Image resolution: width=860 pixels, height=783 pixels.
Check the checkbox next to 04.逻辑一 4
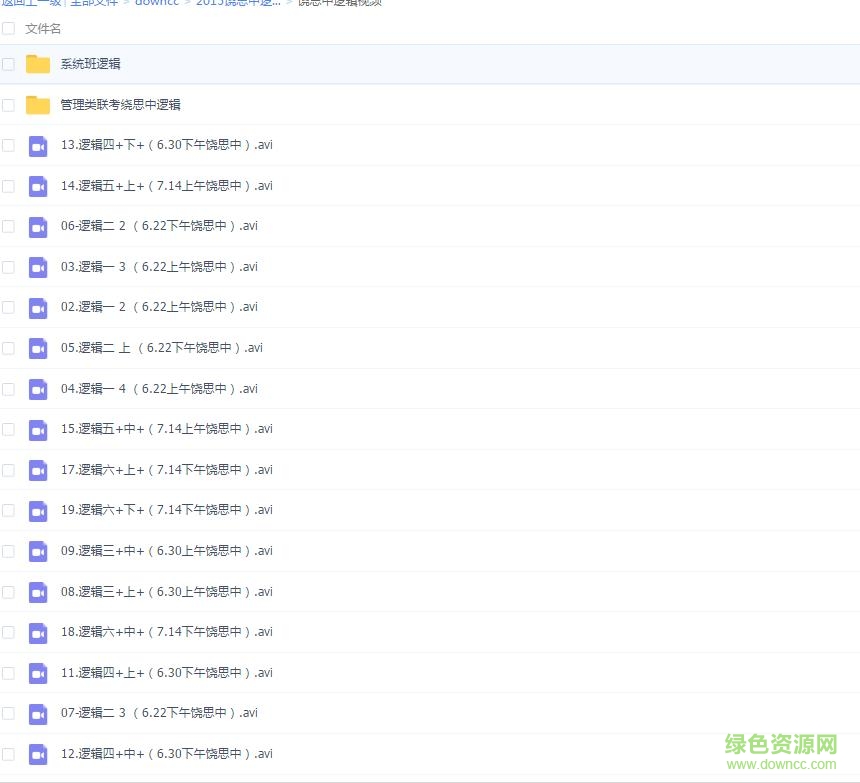9,388
